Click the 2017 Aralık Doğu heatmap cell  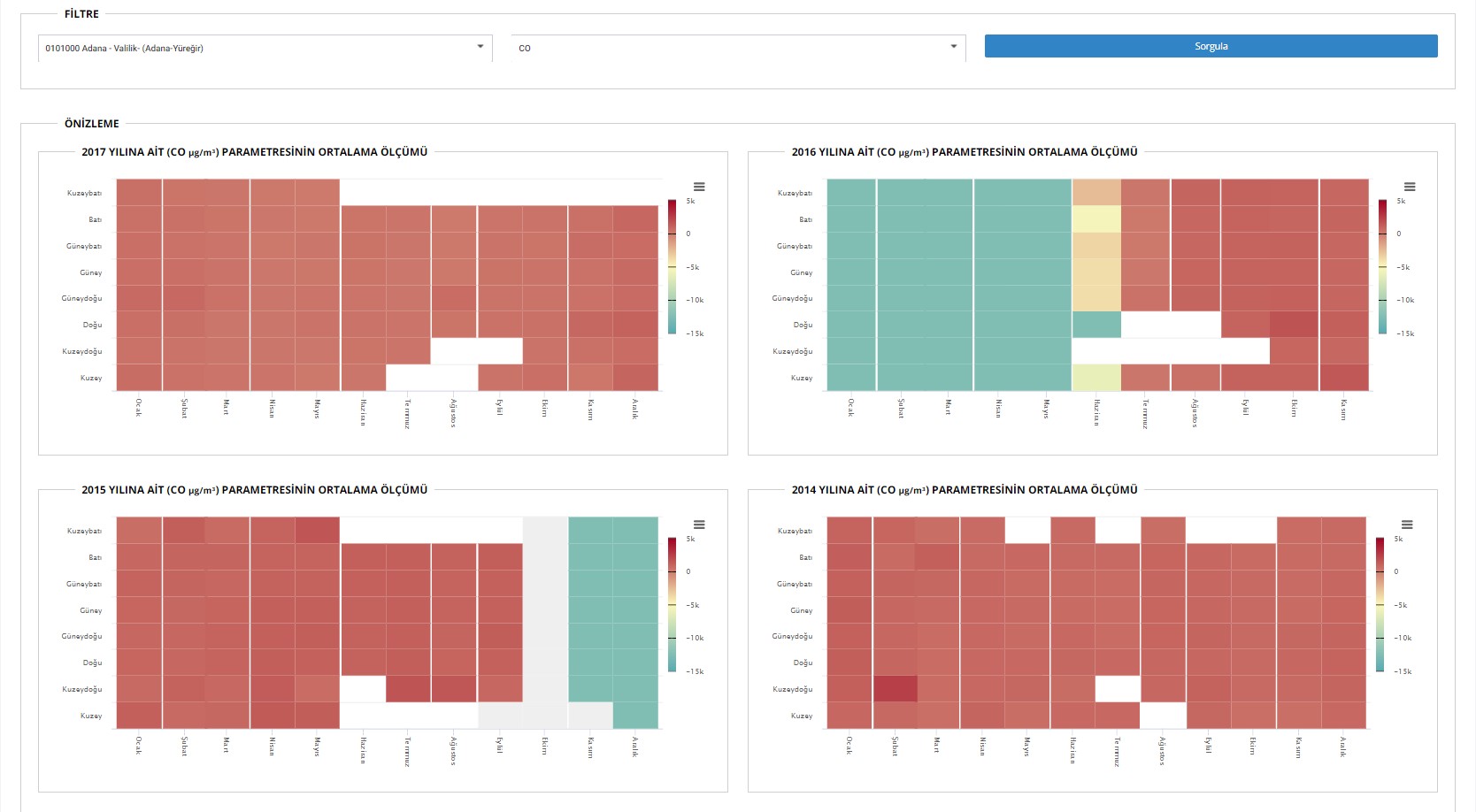tap(635, 324)
